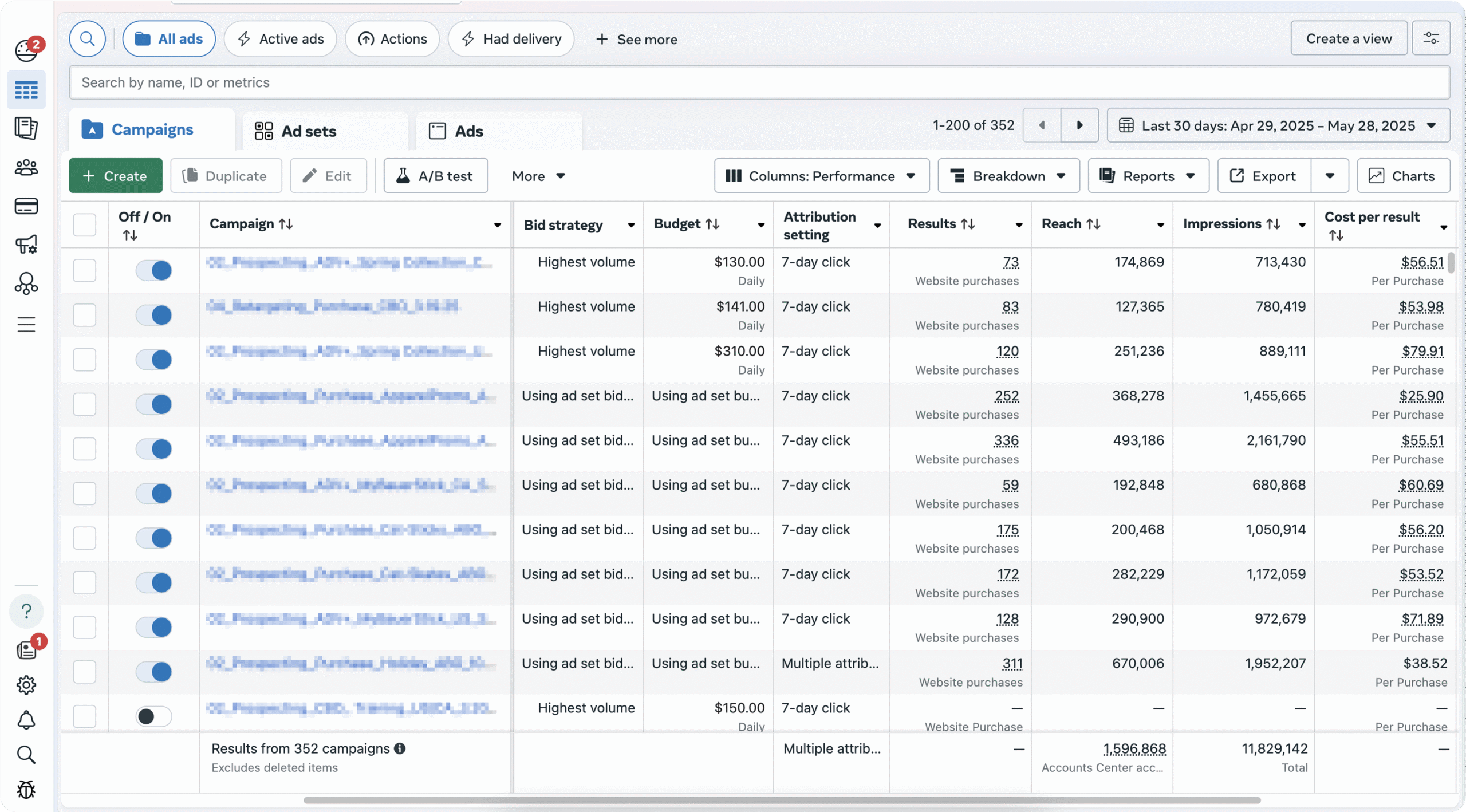The image size is (1466, 812).
Task: Click the Search by name, ID or metrics field
Action: 759,82
